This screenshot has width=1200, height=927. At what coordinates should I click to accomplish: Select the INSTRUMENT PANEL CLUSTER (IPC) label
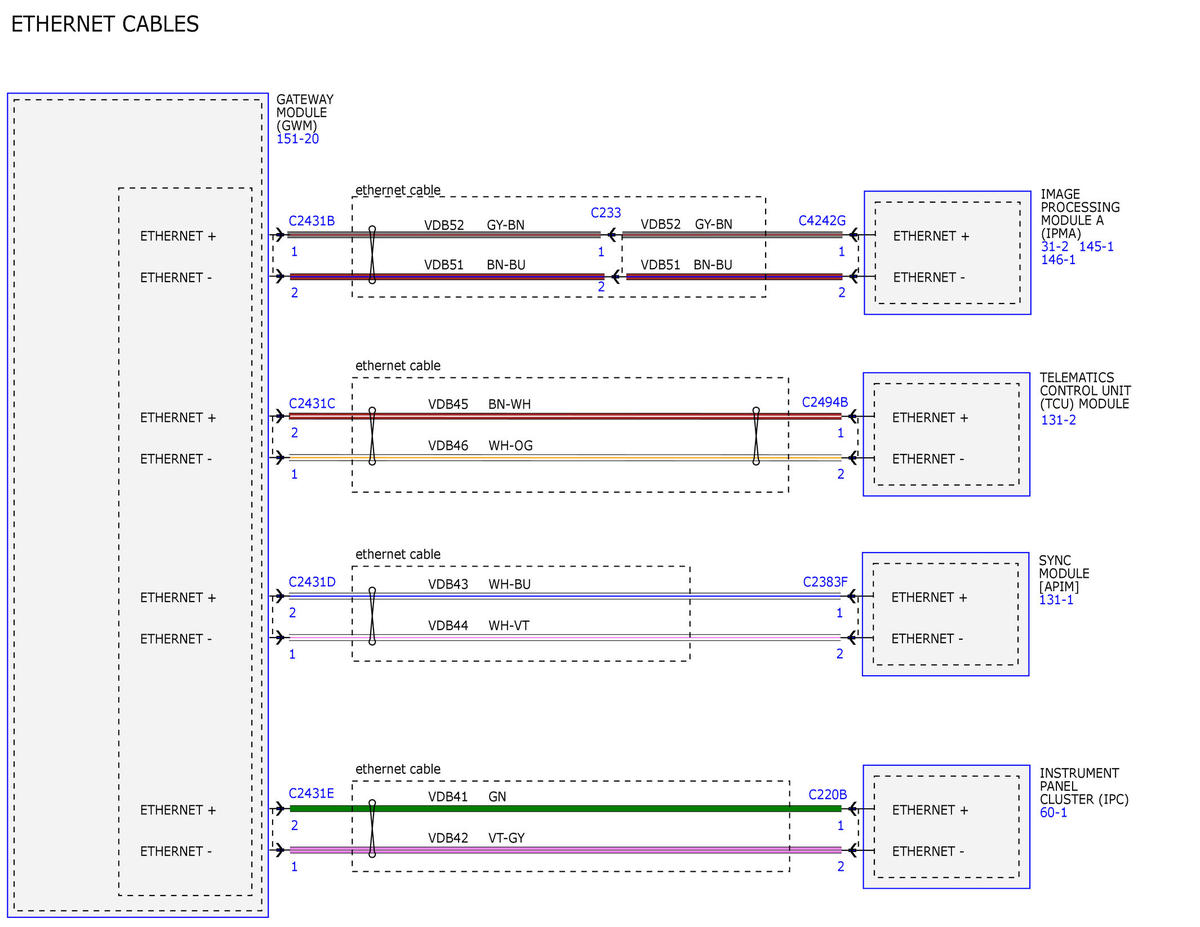click(1084, 786)
